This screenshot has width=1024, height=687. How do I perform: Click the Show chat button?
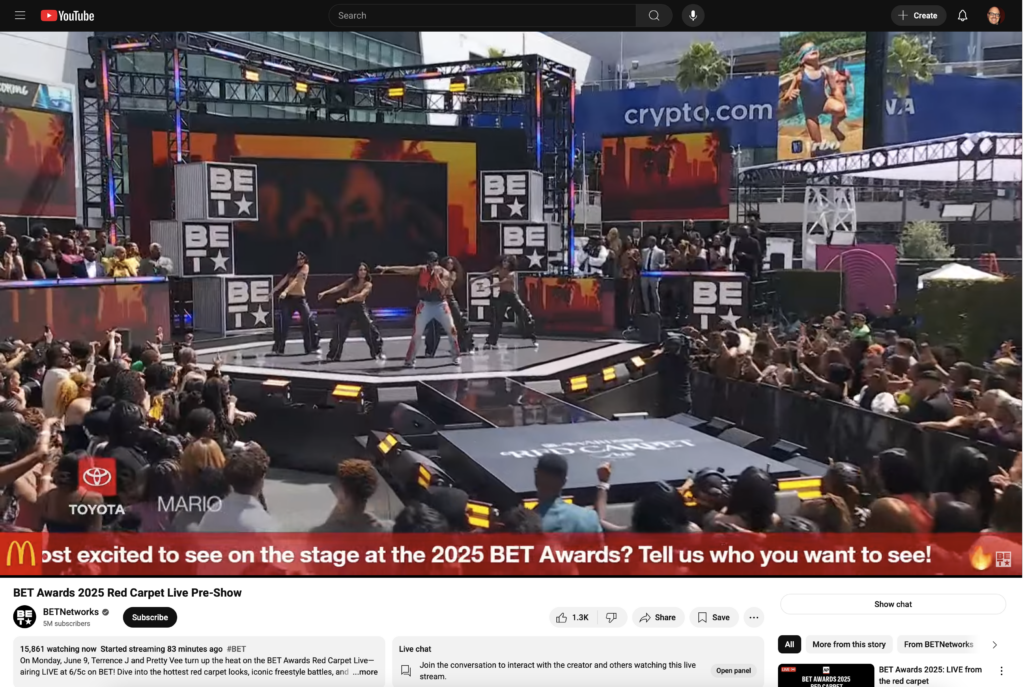click(893, 604)
